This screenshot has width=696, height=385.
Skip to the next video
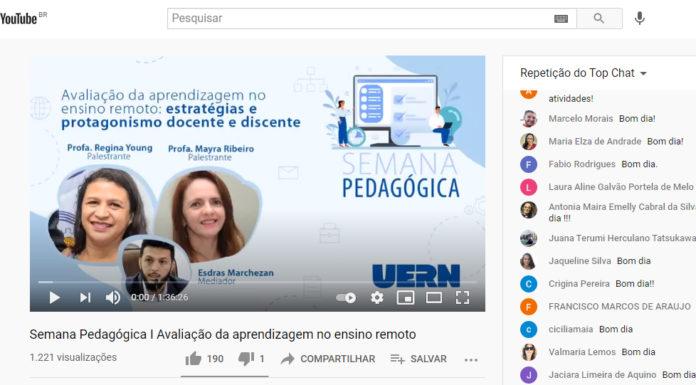click(85, 298)
